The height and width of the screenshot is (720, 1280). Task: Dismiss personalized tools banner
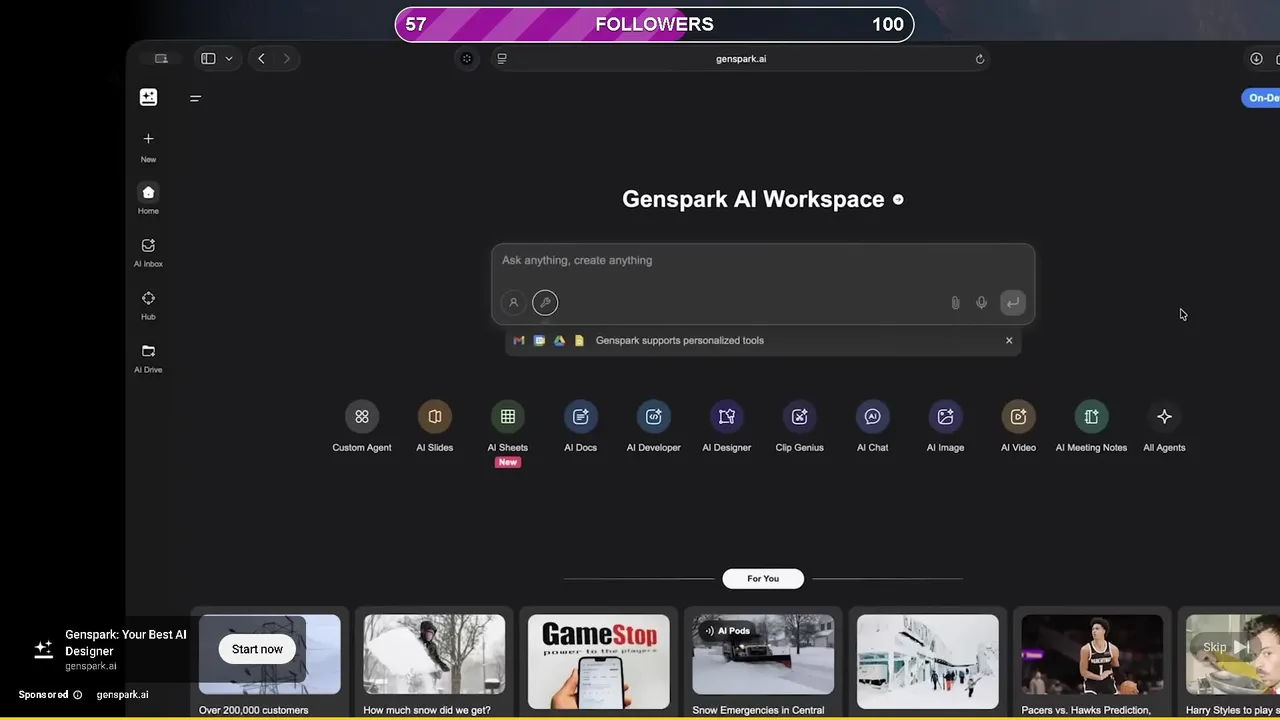(x=1009, y=341)
